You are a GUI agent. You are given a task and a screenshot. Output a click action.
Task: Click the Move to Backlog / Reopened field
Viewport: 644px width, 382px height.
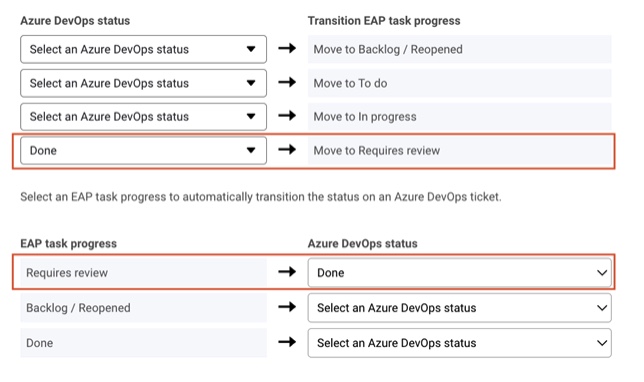460,49
